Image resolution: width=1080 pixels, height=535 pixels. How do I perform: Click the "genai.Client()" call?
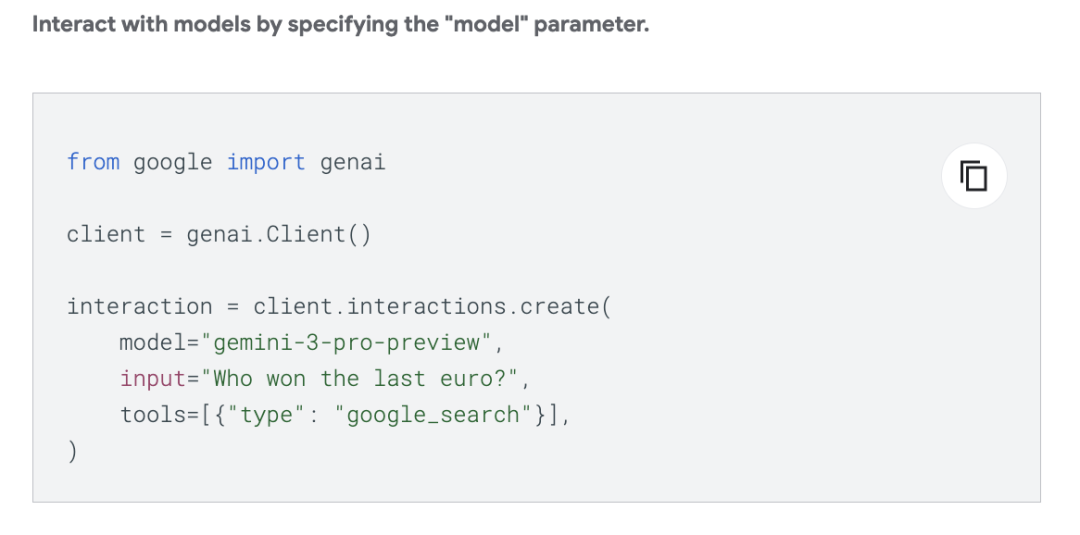click(x=279, y=235)
